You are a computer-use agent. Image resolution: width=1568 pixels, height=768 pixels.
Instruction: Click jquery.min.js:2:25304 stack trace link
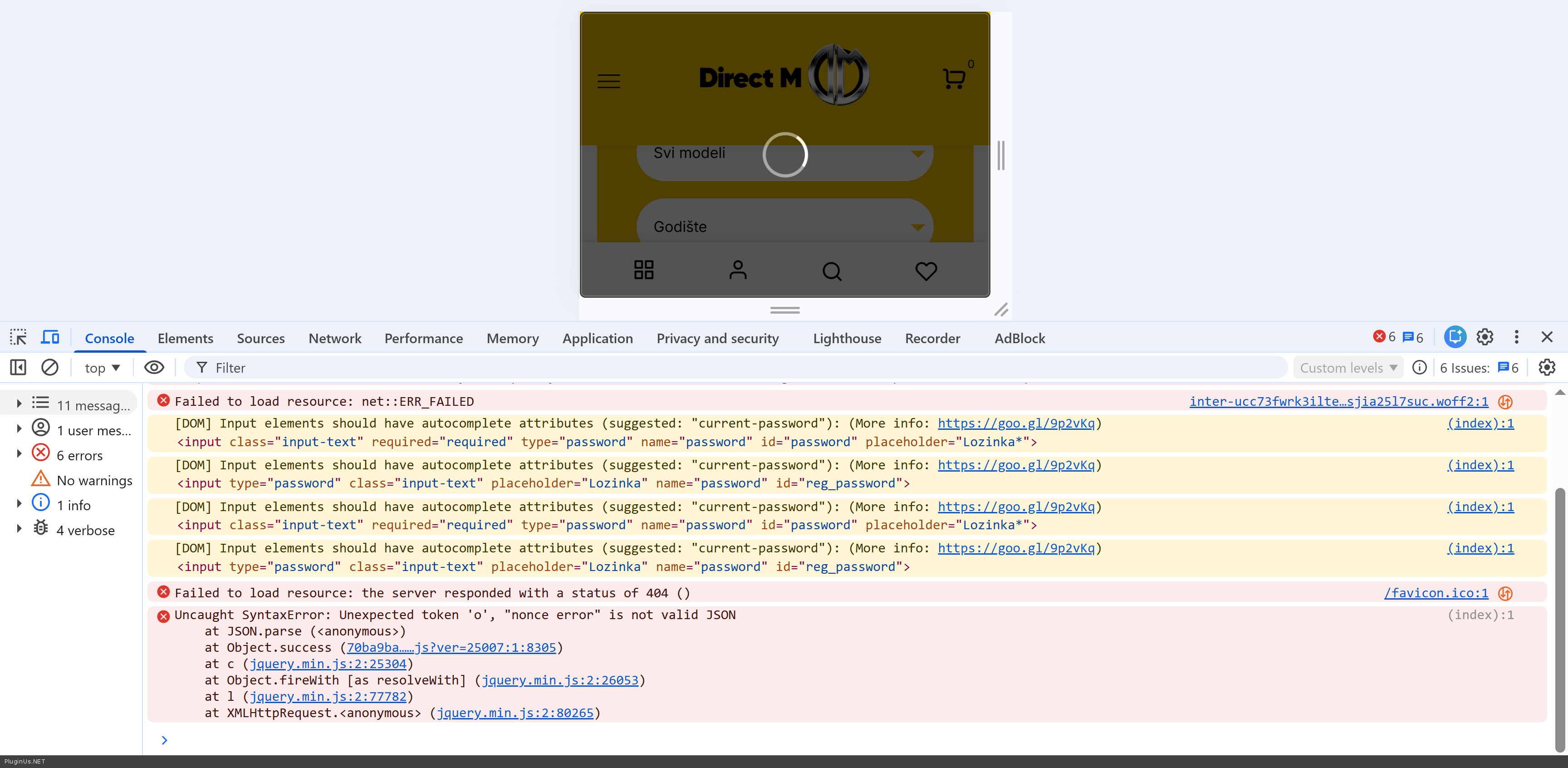[328, 664]
